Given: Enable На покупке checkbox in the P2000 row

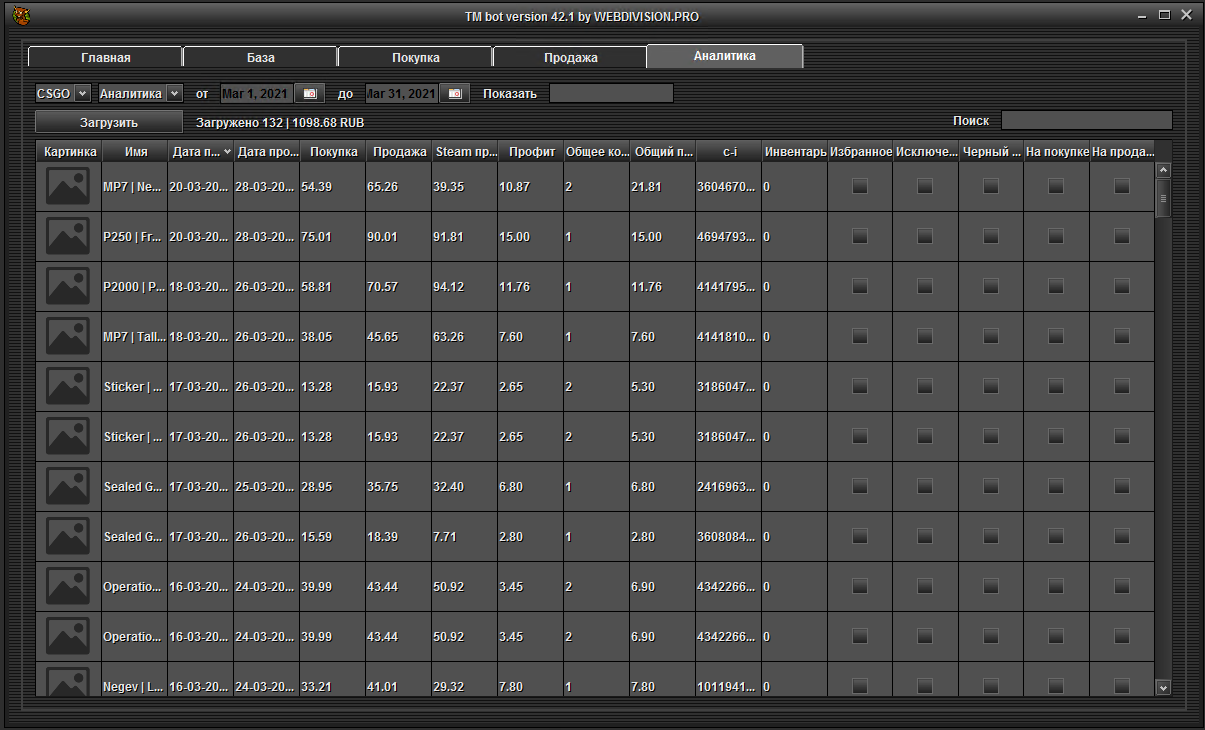Looking at the screenshot, I should pyautogui.click(x=1056, y=286).
